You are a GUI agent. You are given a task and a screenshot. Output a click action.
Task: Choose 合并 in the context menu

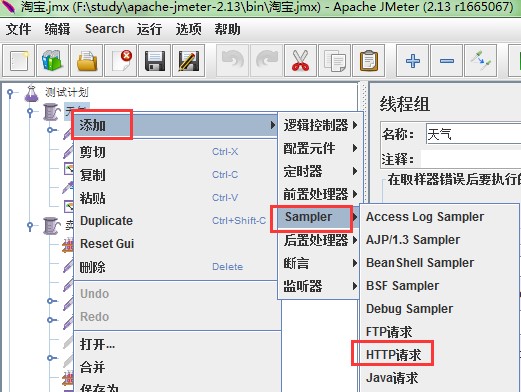pyautogui.click(x=176, y=367)
